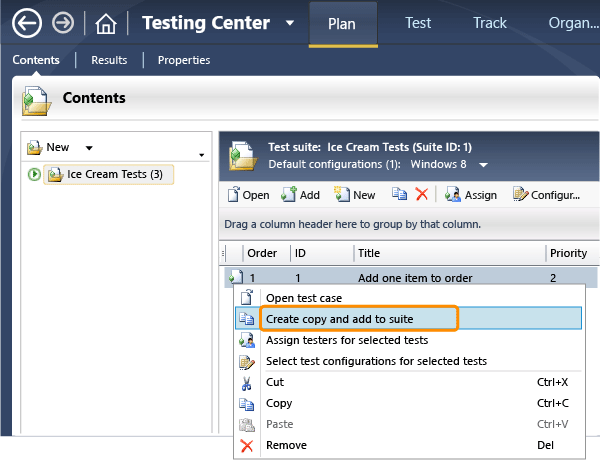Click the Configurations toolbar button

tap(546, 195)
